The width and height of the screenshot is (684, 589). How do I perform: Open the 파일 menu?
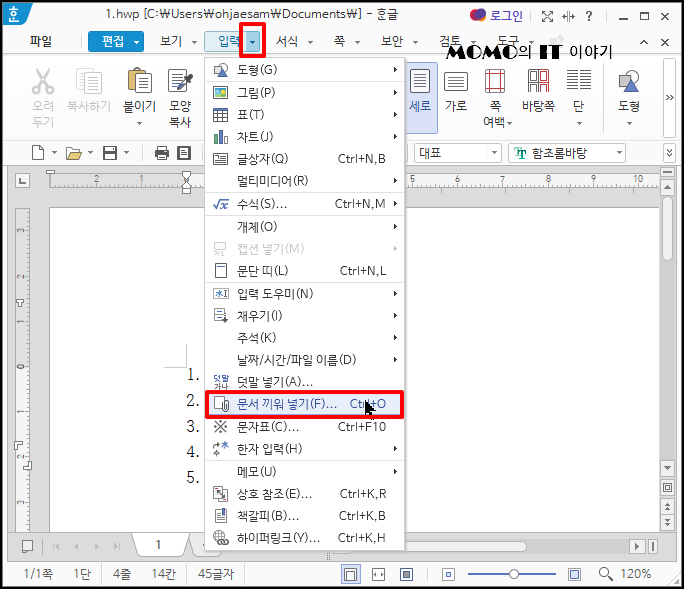[41, 41]
